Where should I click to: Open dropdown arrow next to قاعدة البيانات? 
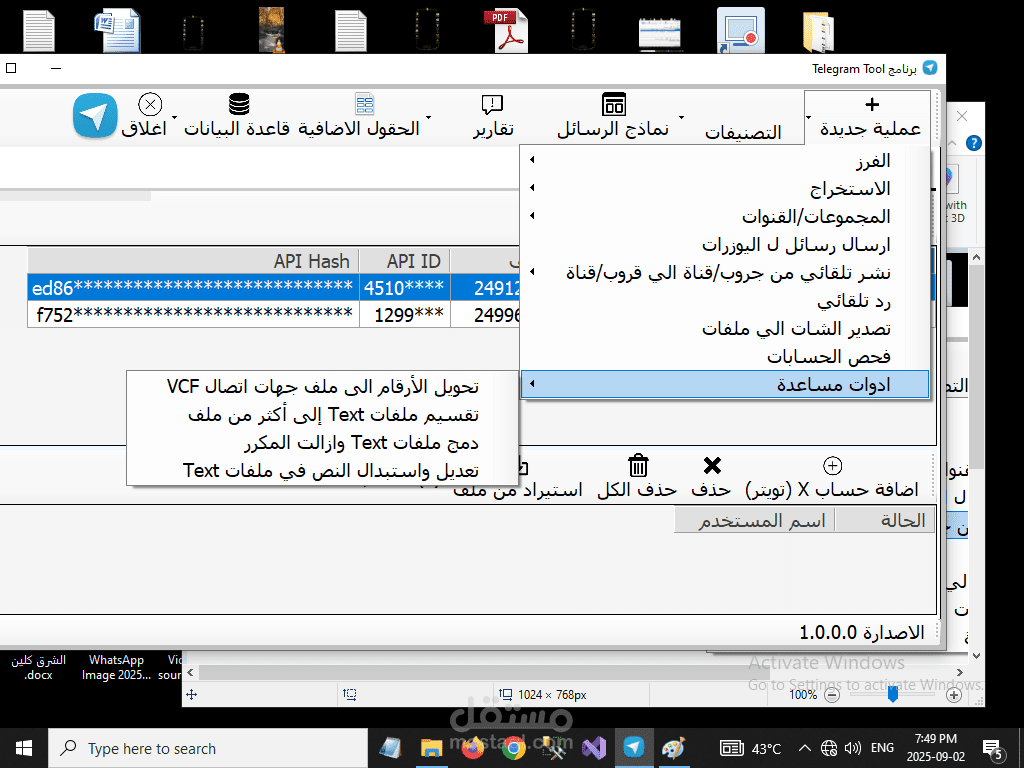point(174,118)
